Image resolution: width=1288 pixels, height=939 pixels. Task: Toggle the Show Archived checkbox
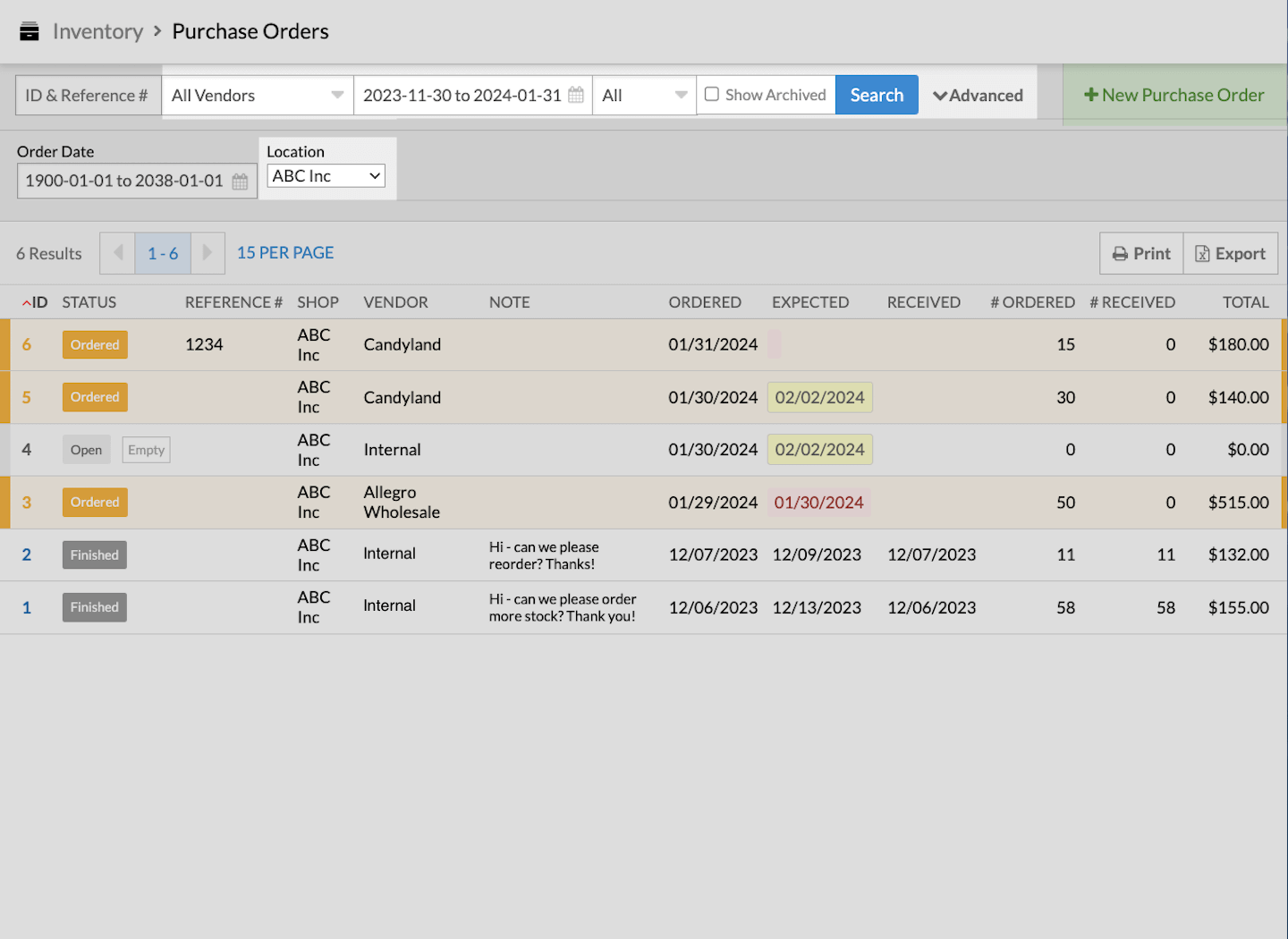(x=712, y=94)
